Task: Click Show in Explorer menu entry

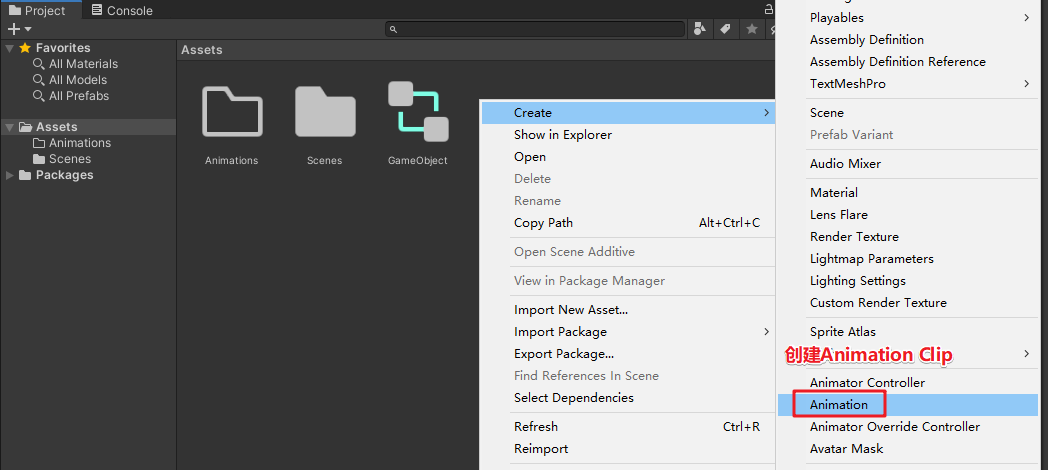Action: [x=562, y=134]
